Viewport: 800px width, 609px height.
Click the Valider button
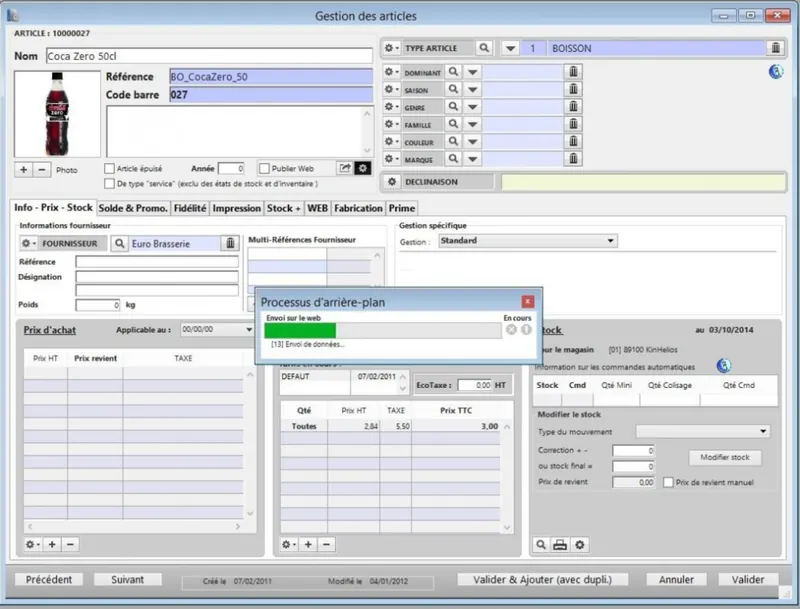[x=748, y=579]
